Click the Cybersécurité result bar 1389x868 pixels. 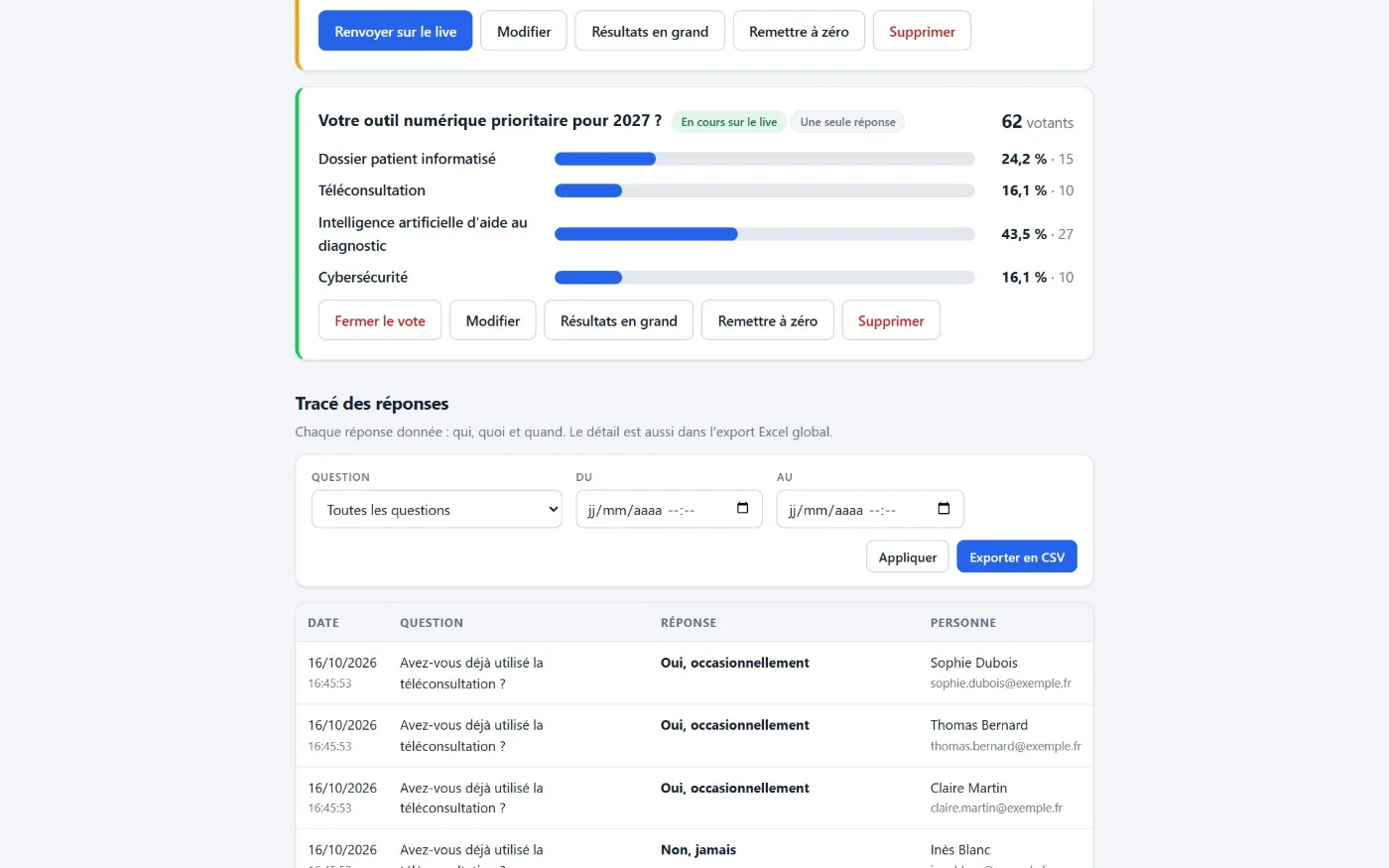click(x=764, y=278)
